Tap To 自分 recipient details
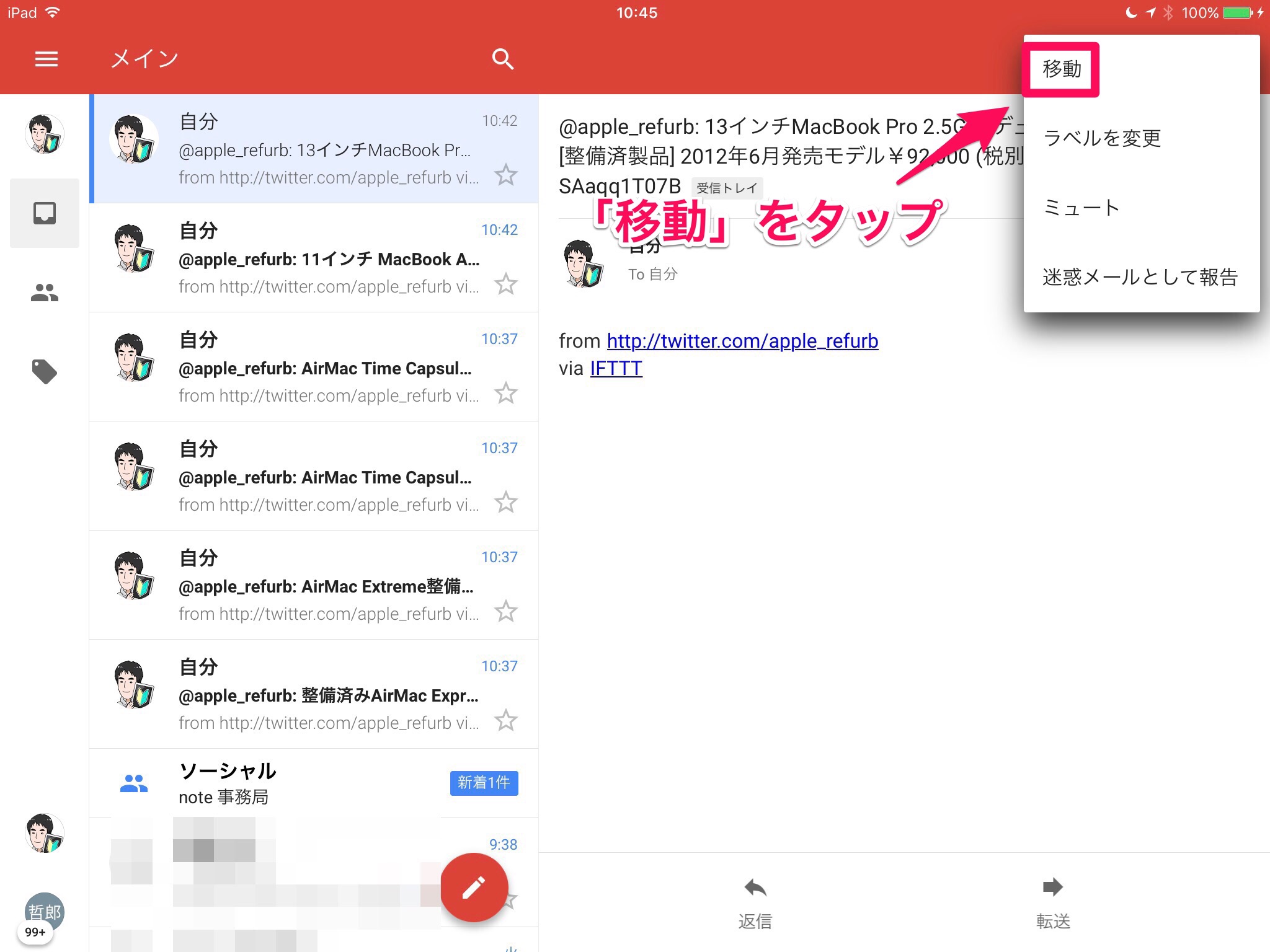Image resolution: width=1270 pixels, height=952 pixels. [x=652, y=275]
